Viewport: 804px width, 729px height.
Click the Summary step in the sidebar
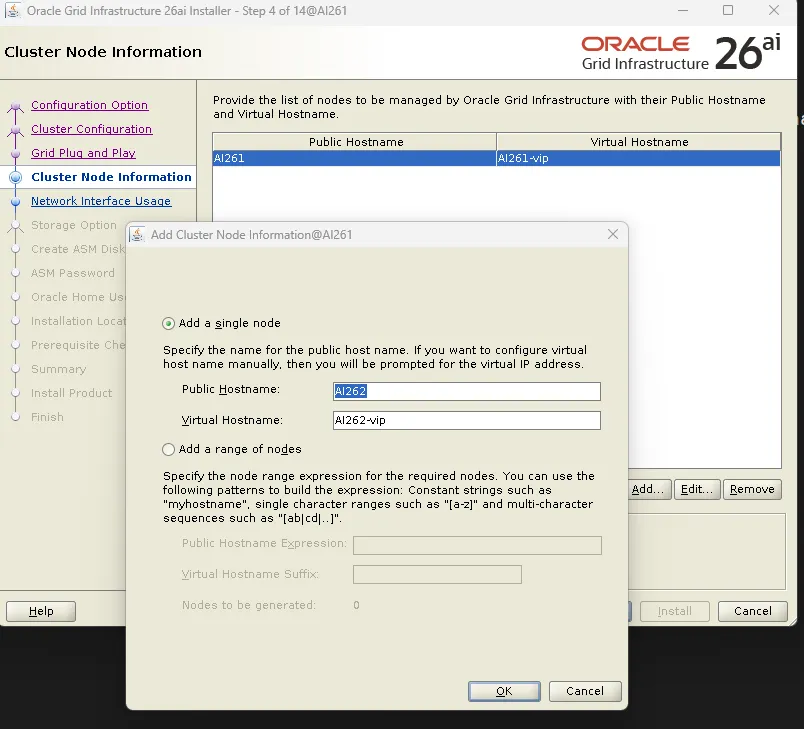(x=58, y=369)
